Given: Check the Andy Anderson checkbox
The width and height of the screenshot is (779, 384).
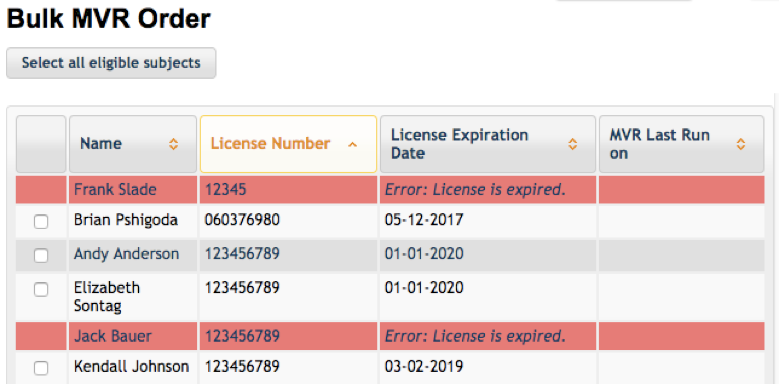Looking at the screenshot, I should pyautogui.click(x=41, y=255).
